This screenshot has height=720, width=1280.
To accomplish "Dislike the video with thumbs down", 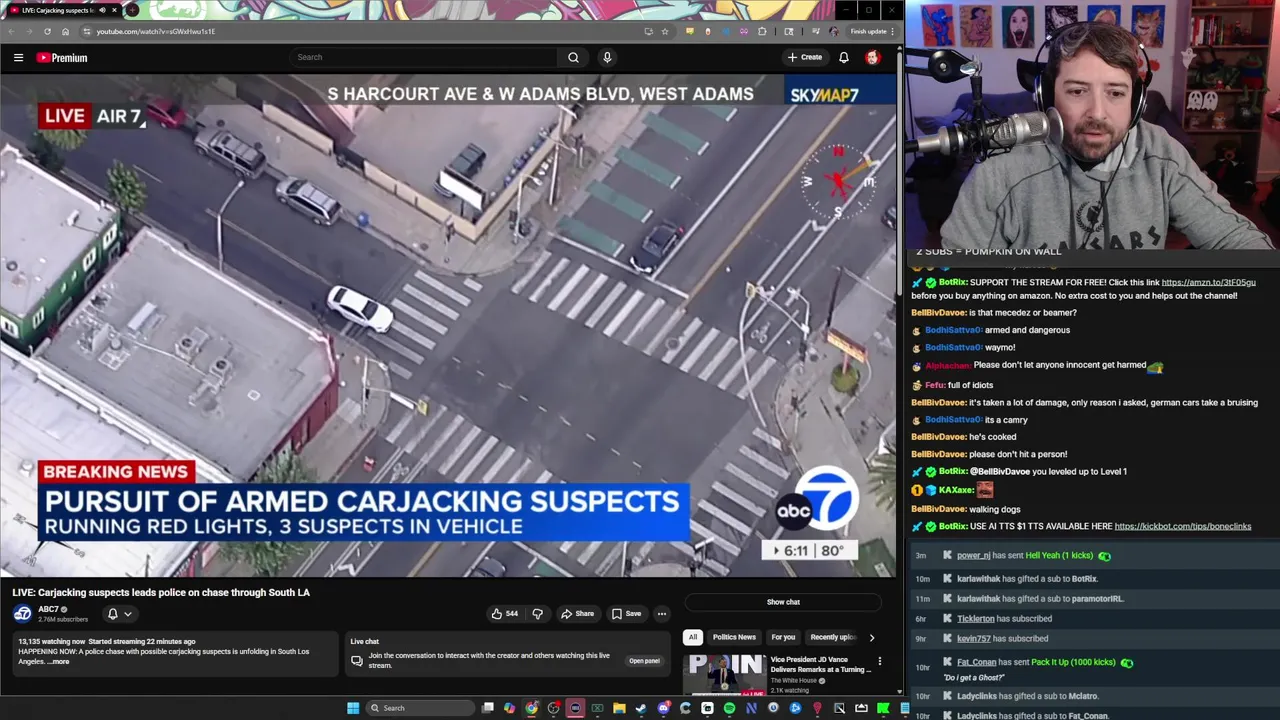I will pos(537,614).
